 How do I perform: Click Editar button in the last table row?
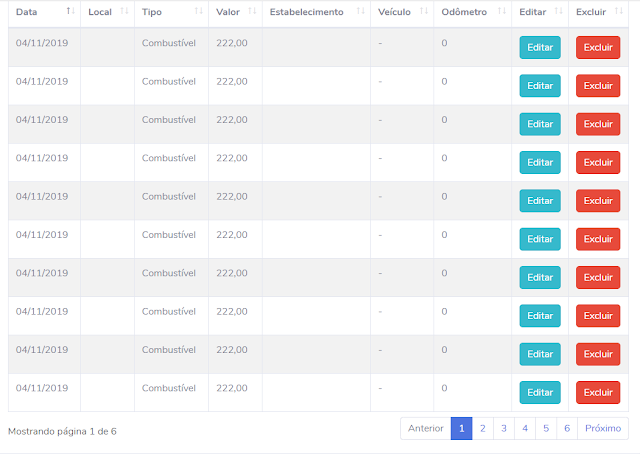coord(540,392)
